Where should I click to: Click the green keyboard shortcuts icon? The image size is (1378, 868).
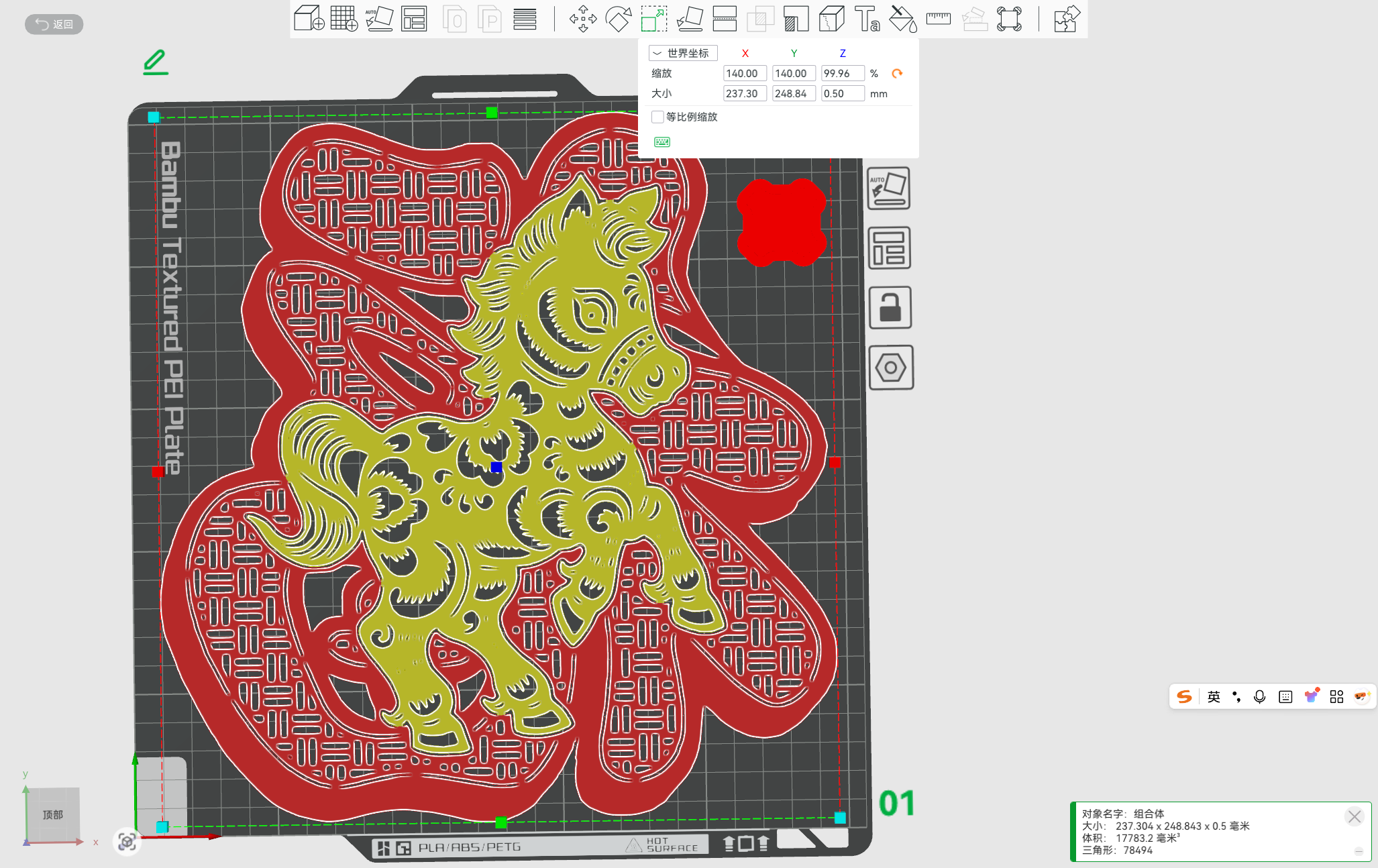662,142
